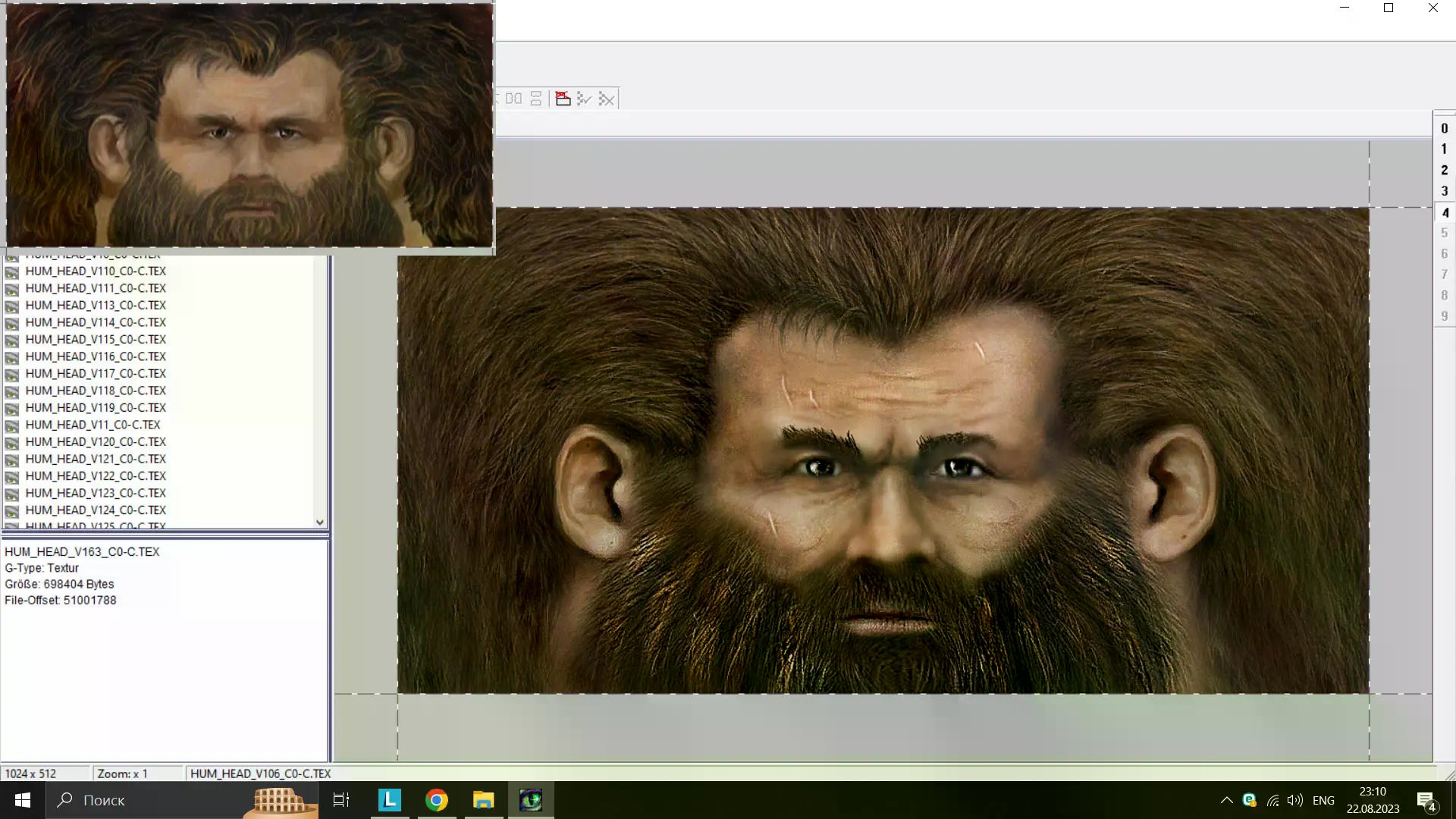Viewport: 1456px width, 819px height.
Task: Click the horizontal flip toolbar icon
Action: click(x=513, y=99)
